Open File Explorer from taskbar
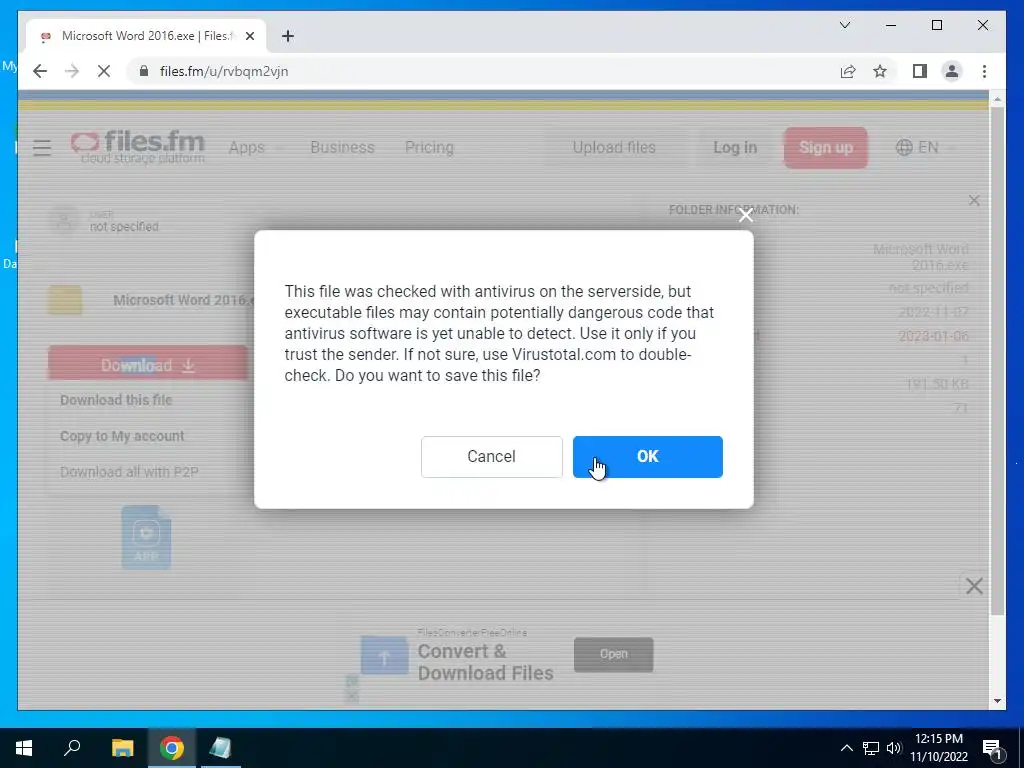Image resolution: width=1024 pixels, height=768 pixels. [122, 748]
